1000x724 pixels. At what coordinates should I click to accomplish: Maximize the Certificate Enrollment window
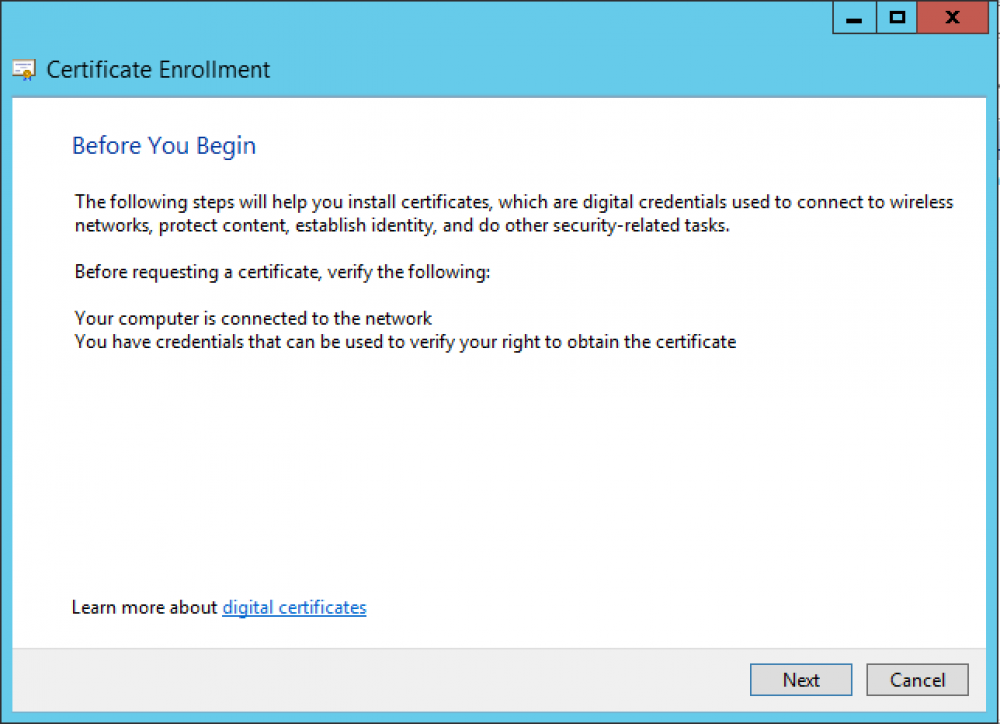pyautogui.click(x=896, y=17)
